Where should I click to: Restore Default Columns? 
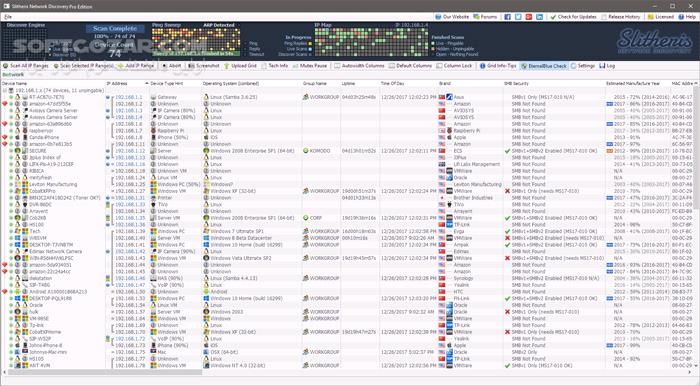coord(410,66)
